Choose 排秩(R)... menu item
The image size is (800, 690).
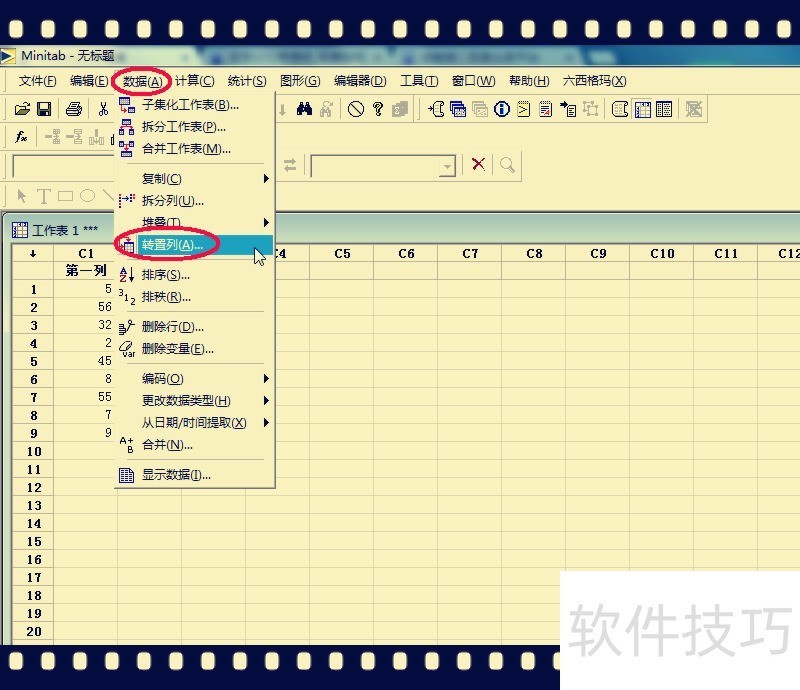coord(195,297)
